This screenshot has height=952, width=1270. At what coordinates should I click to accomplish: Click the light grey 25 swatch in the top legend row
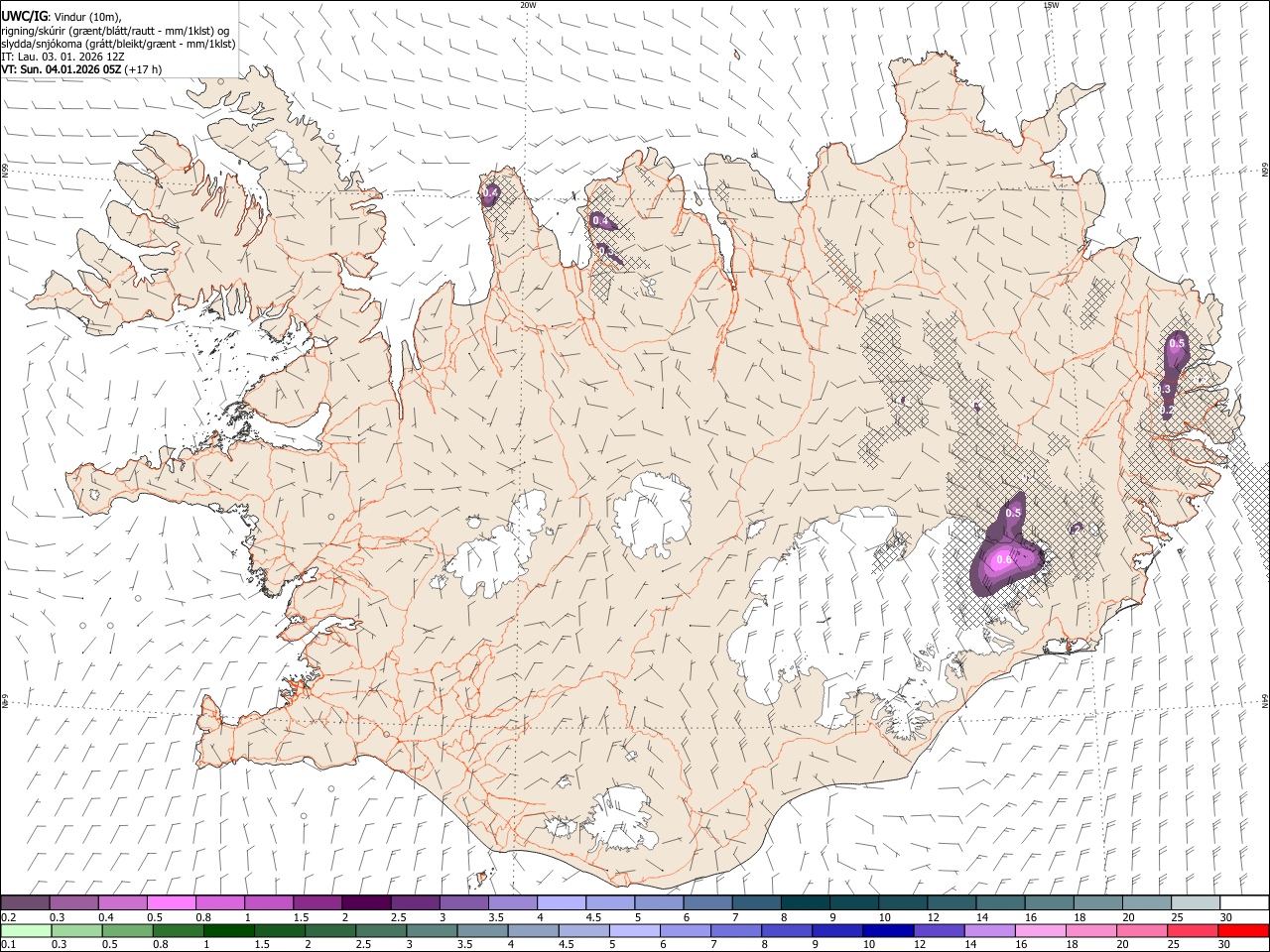1195,903
